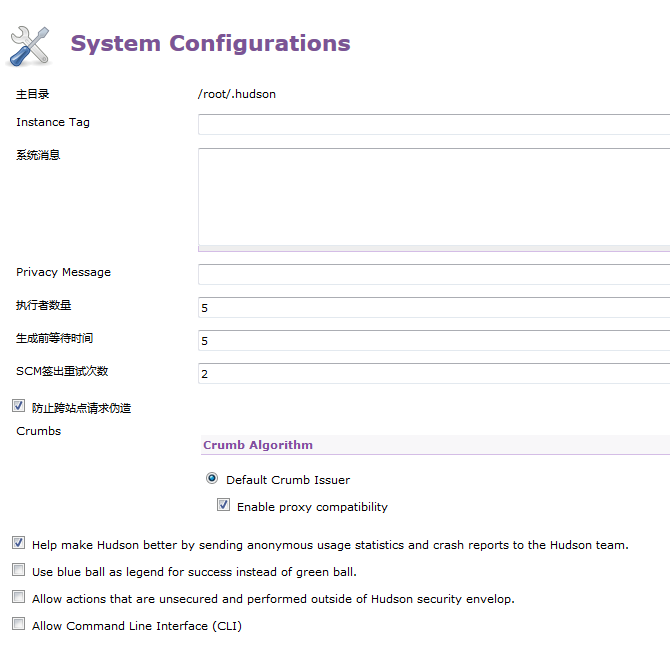
Task: Click the 生成前等待时间 label
Action: coord(55,338)
